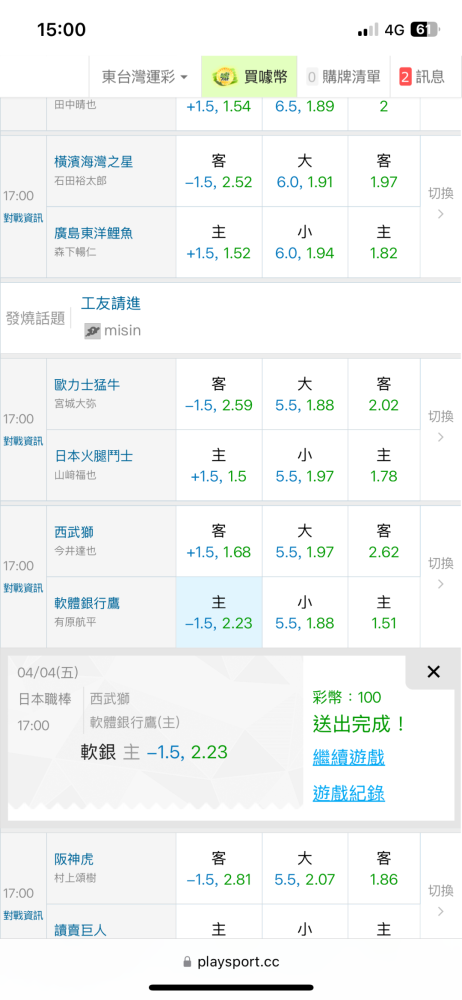Open 對戰資訊 for 橫濱 vs 廣島 game
This screenshot has width=462, height=1000.
click(24, 218)
